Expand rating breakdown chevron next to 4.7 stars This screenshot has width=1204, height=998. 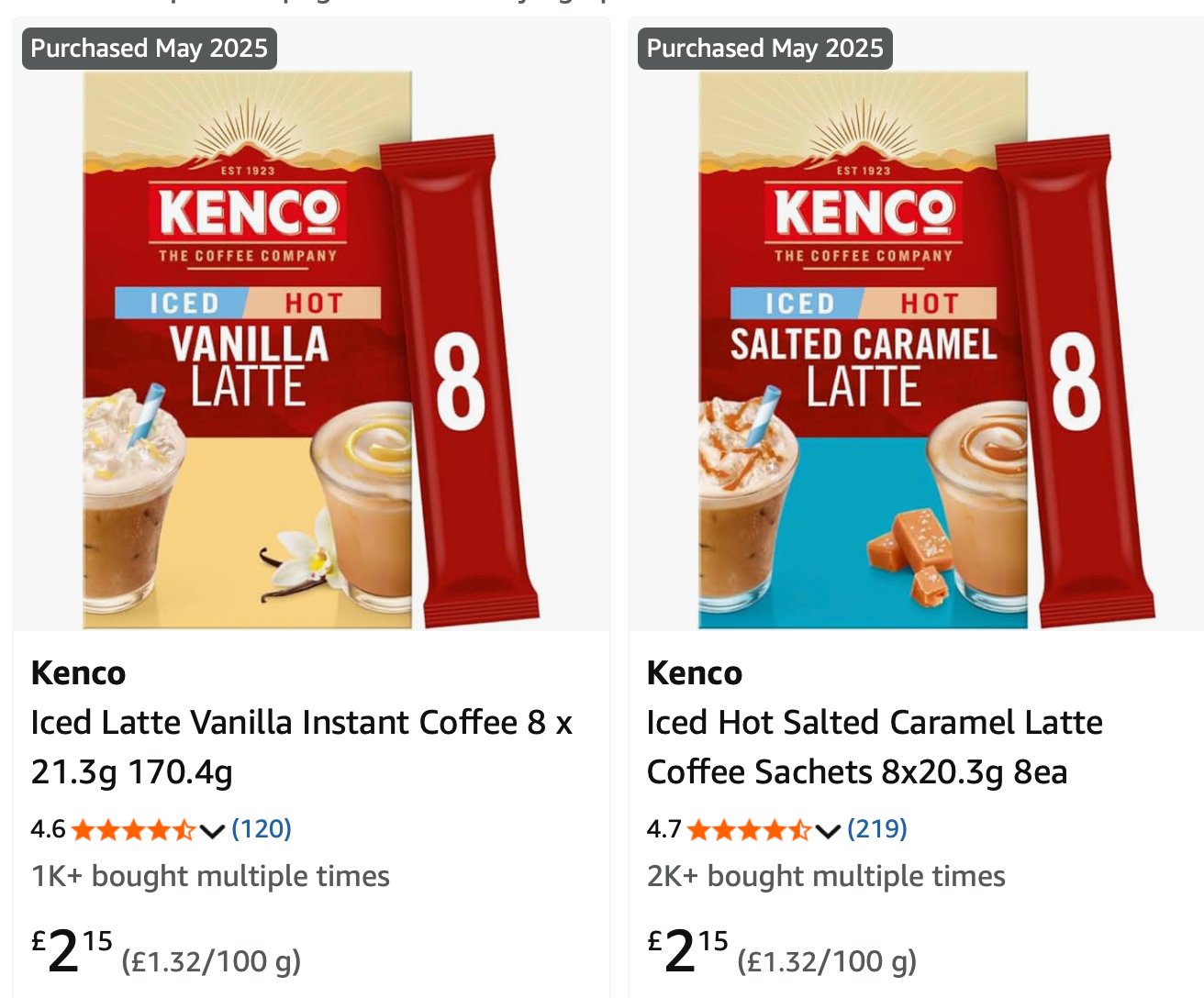(x=828, y=832)
